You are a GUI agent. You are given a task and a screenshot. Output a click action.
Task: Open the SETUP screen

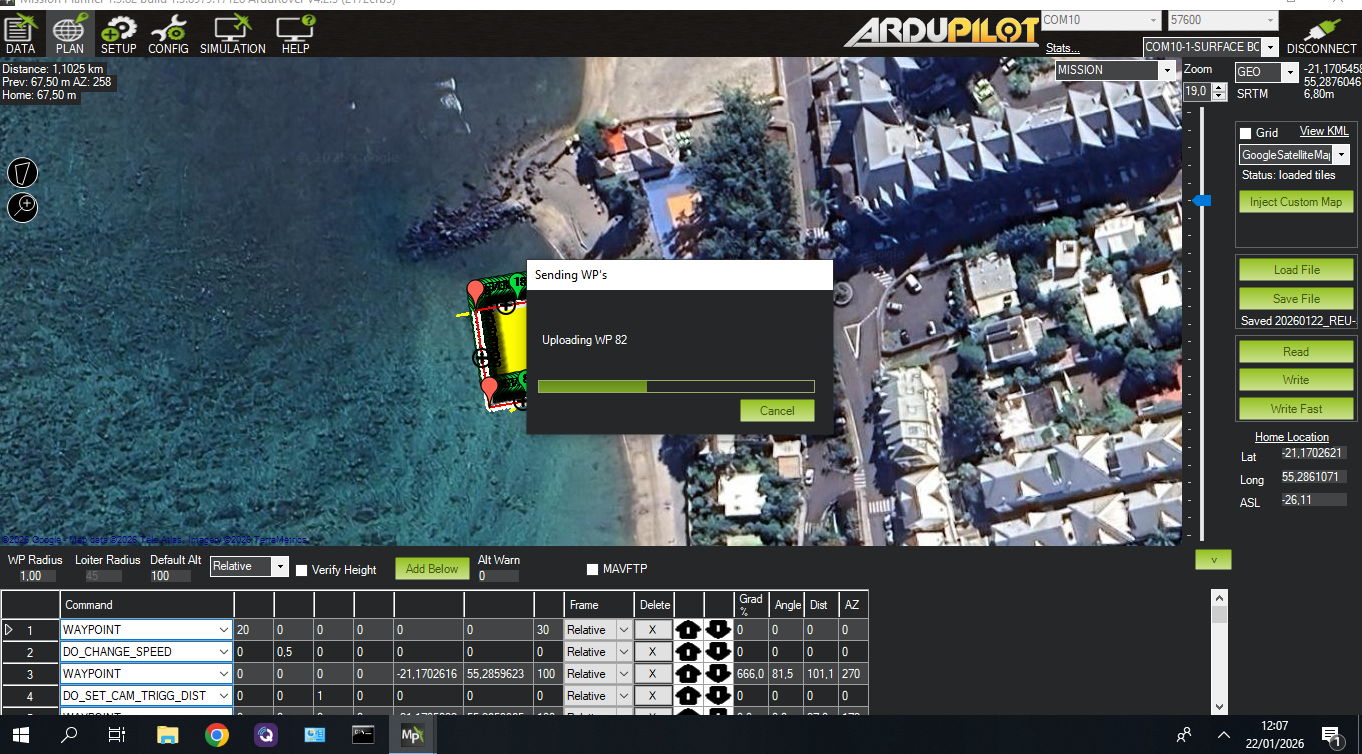point(119,34)
